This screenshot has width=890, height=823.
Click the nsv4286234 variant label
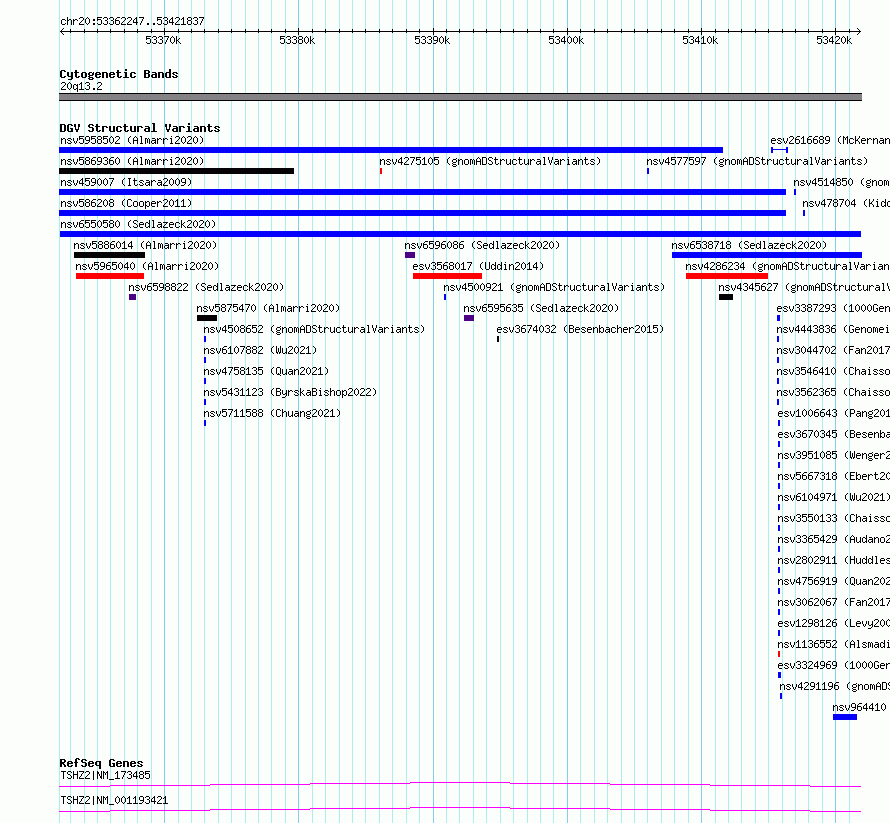tap(787, 266)
